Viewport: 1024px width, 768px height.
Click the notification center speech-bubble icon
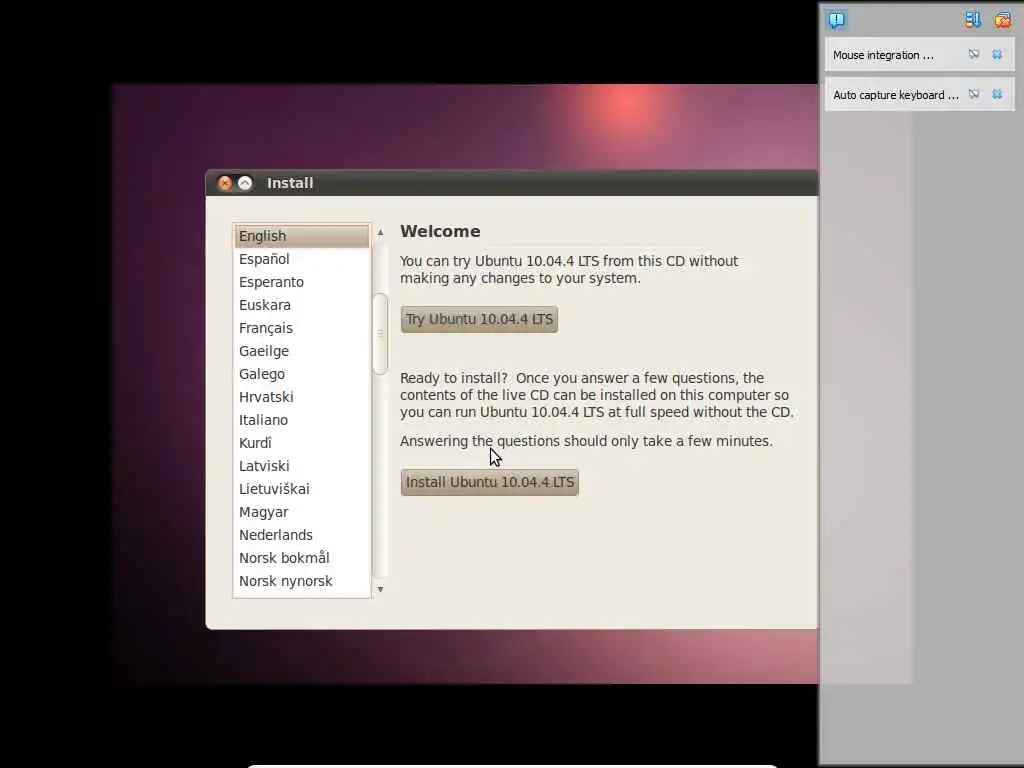pos(837,20)
